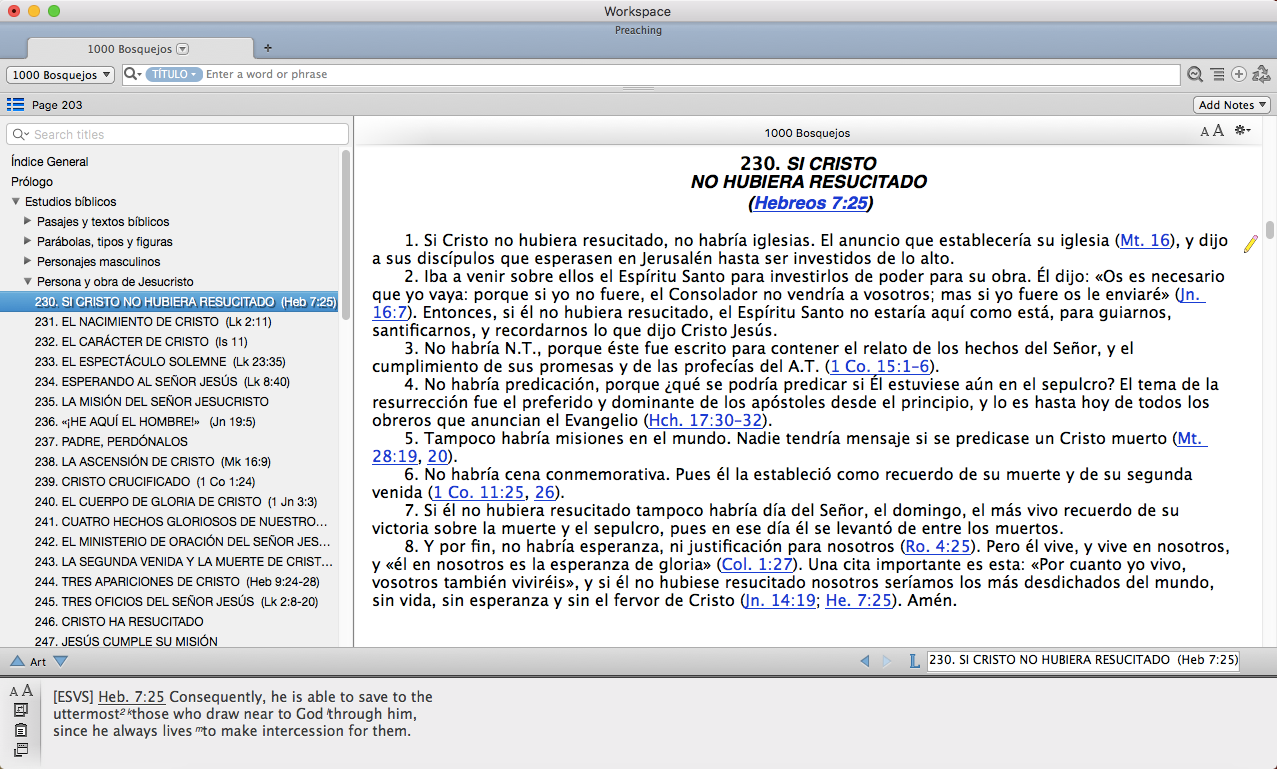Screen dimensions: 1277x769
Task: Select the 1000 Bosquejos tab
Action: [139, 49]
